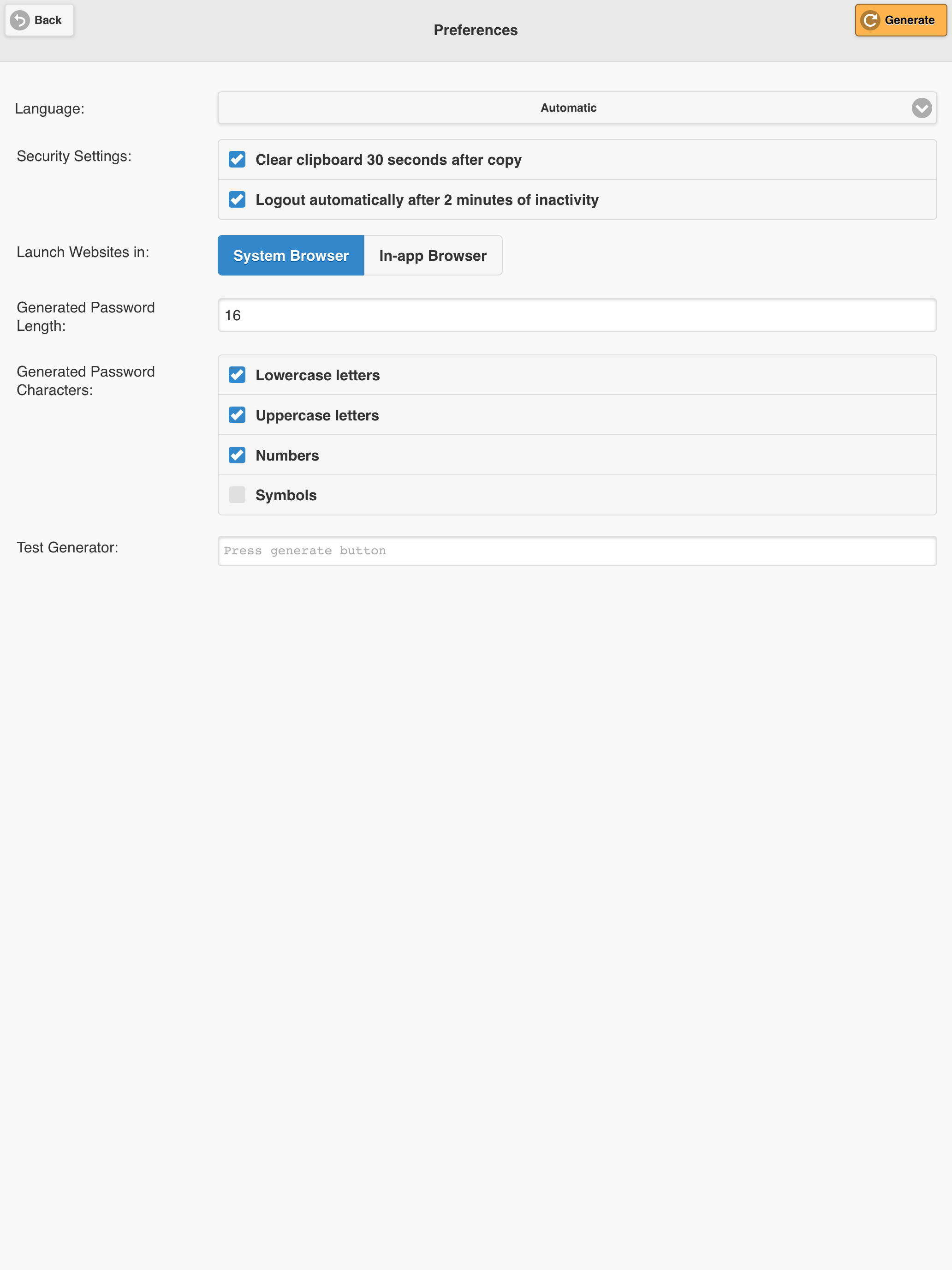Toggle Logout automatically after 2 minutes checkbox
952x1270 pixels.
237,200
